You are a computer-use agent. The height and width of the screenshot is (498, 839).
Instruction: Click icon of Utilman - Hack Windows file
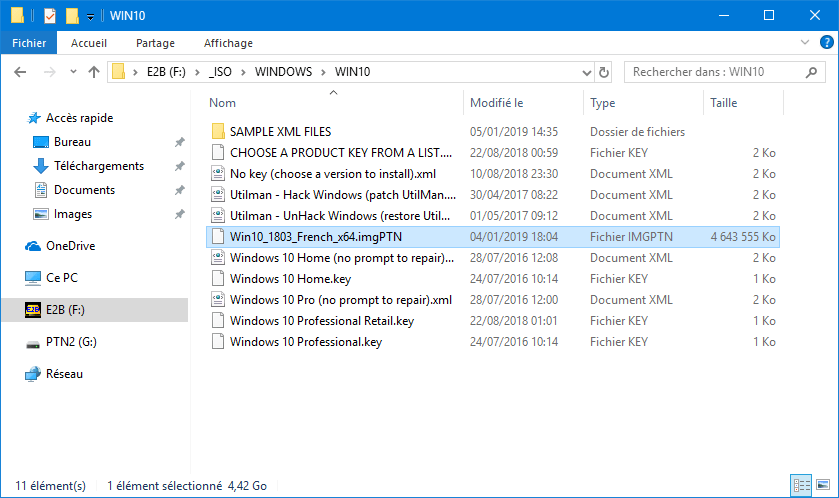218,195
